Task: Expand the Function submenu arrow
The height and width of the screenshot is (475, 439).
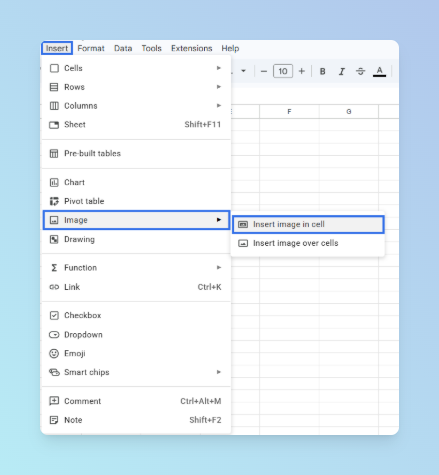Action: [219, 268]
